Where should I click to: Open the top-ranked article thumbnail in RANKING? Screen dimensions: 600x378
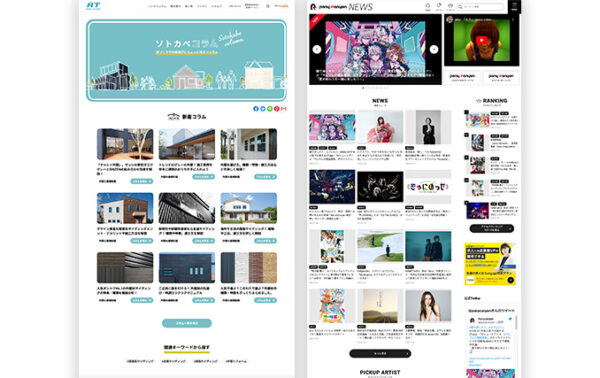(x=477, y=120)
